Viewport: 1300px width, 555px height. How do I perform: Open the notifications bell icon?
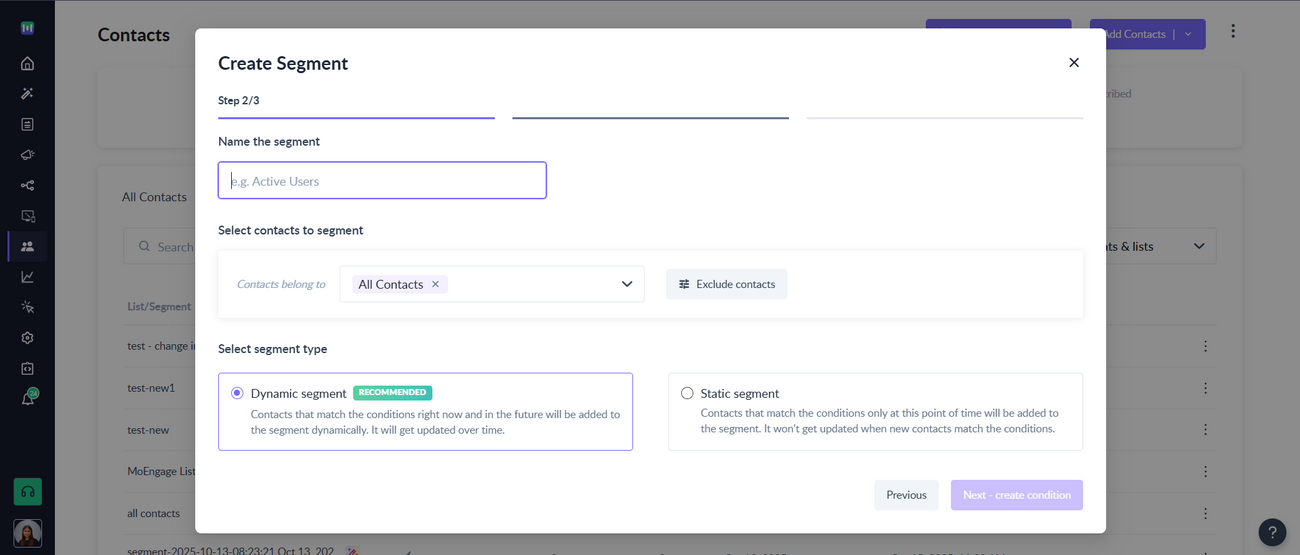(27, 399)
